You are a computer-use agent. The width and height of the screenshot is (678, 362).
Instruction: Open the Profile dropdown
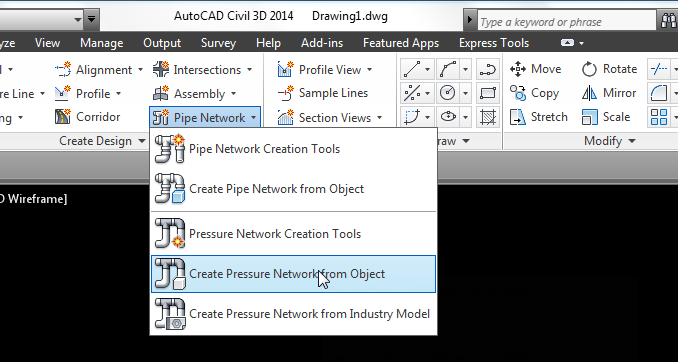pyautogui.click(x=118, y=93)
